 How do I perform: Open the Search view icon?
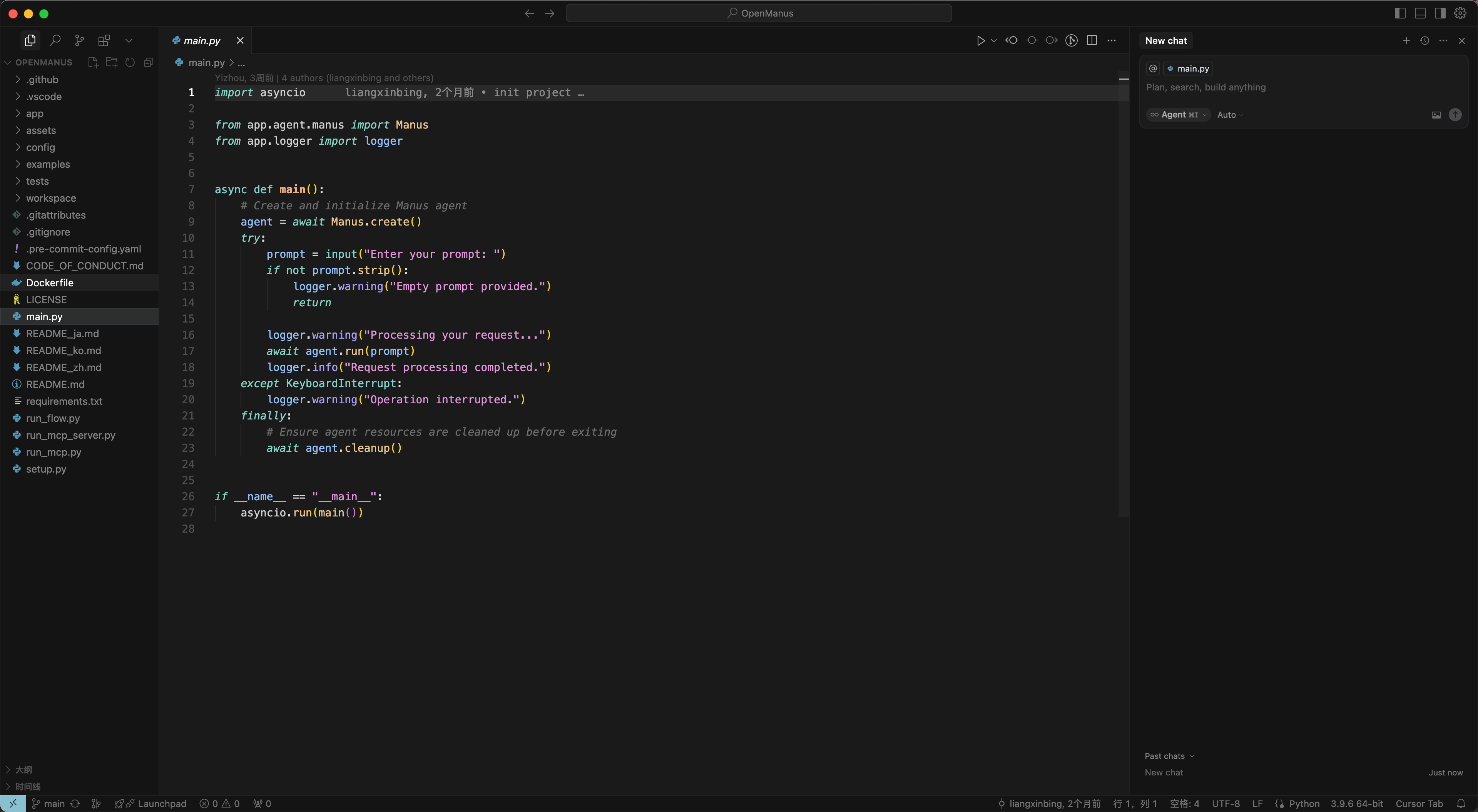click(55, 40)
